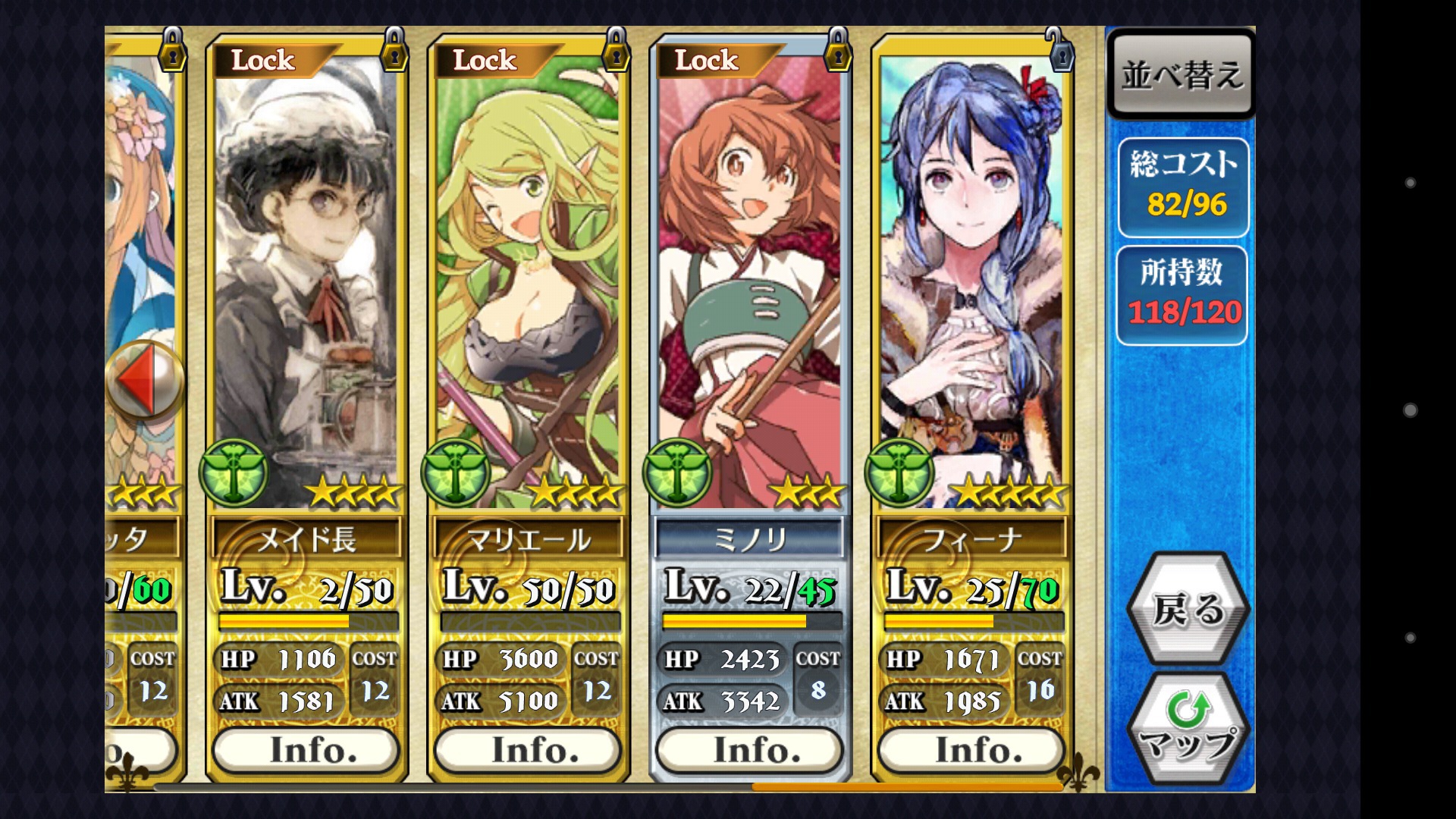Tap the green emblem on ミノリ card
The image size is (1456, 819).
point(678,472)
